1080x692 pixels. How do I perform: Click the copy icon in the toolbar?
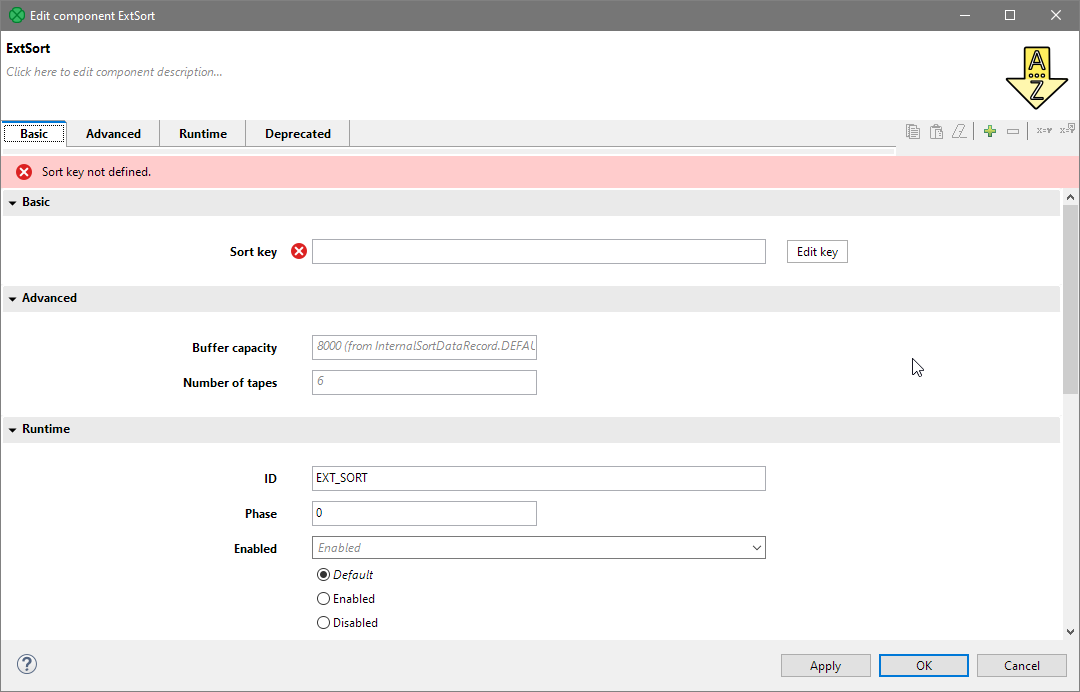pyautogui.click(x=912, y=132)
